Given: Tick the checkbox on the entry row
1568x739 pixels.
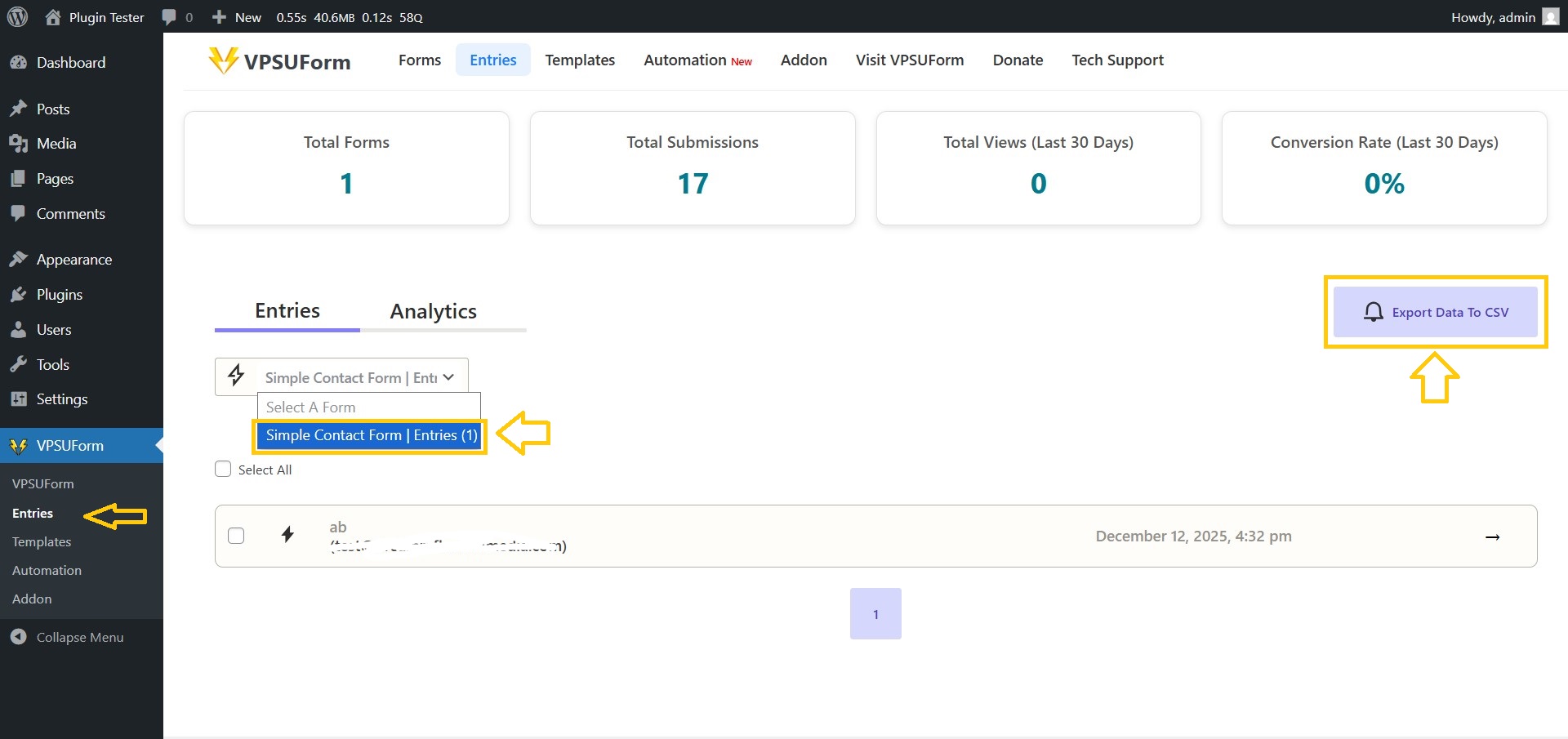Looking at the screenshot, I should 236,536.
